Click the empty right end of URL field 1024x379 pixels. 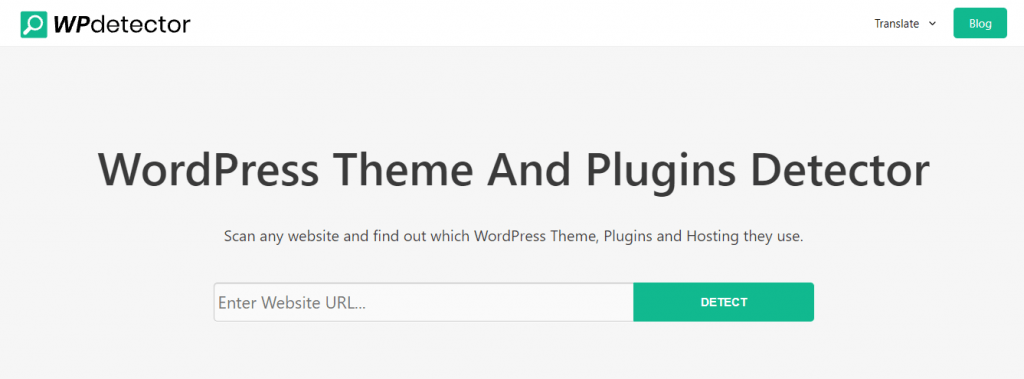[x=588, y=302]
